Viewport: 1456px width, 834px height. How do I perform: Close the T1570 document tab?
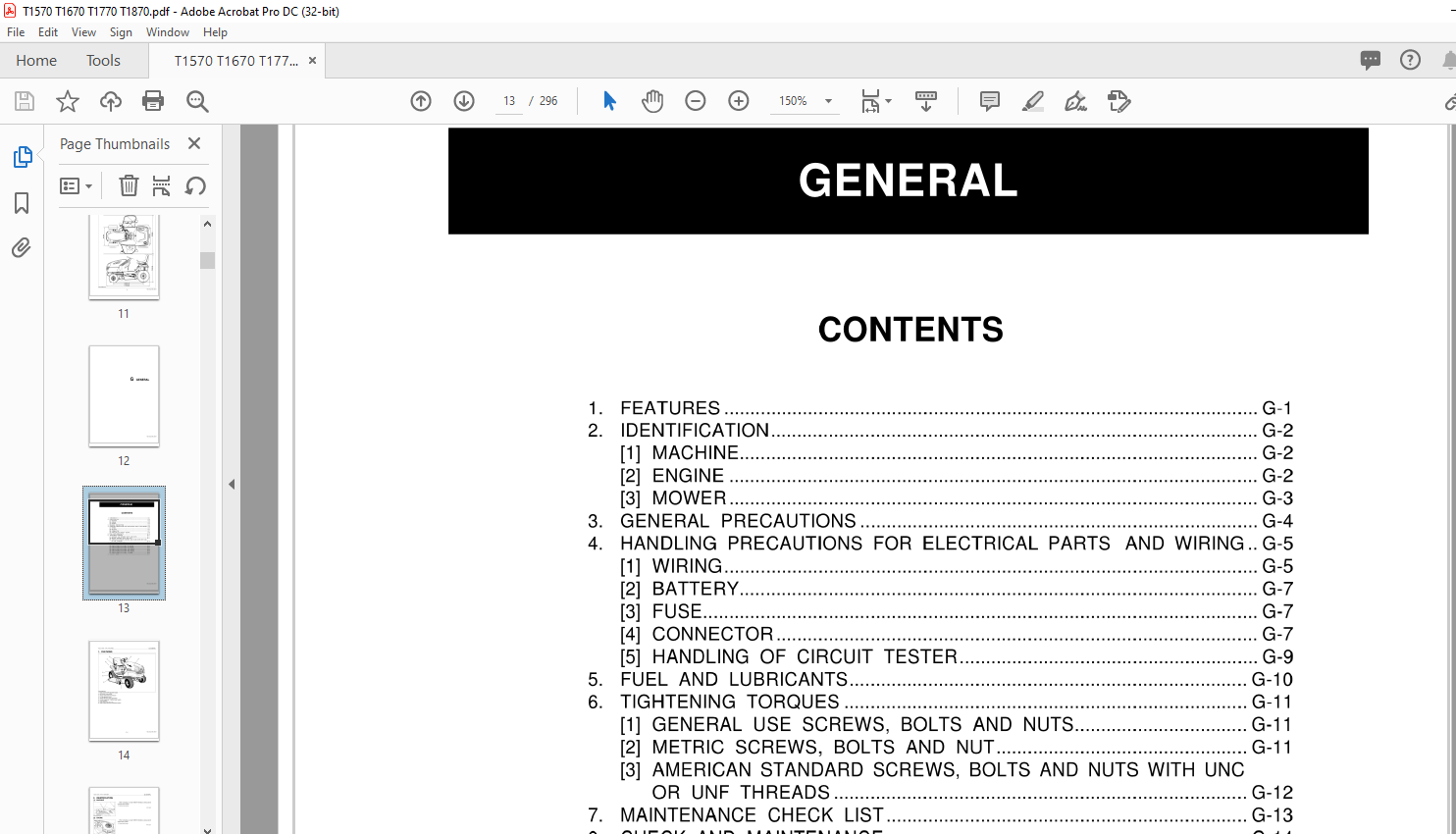(x=313, y=61)
